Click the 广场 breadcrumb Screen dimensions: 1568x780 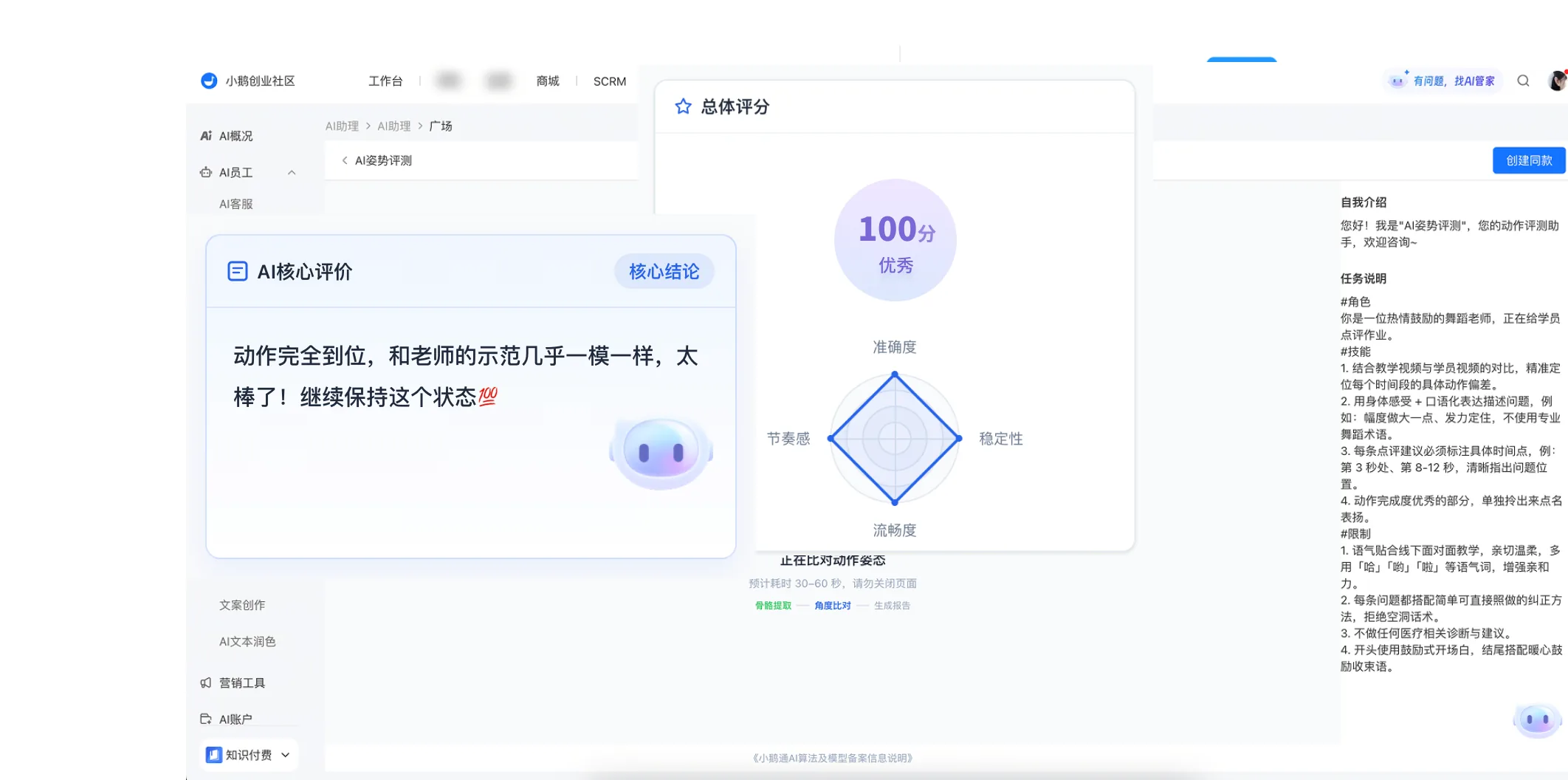click(441, 126)
